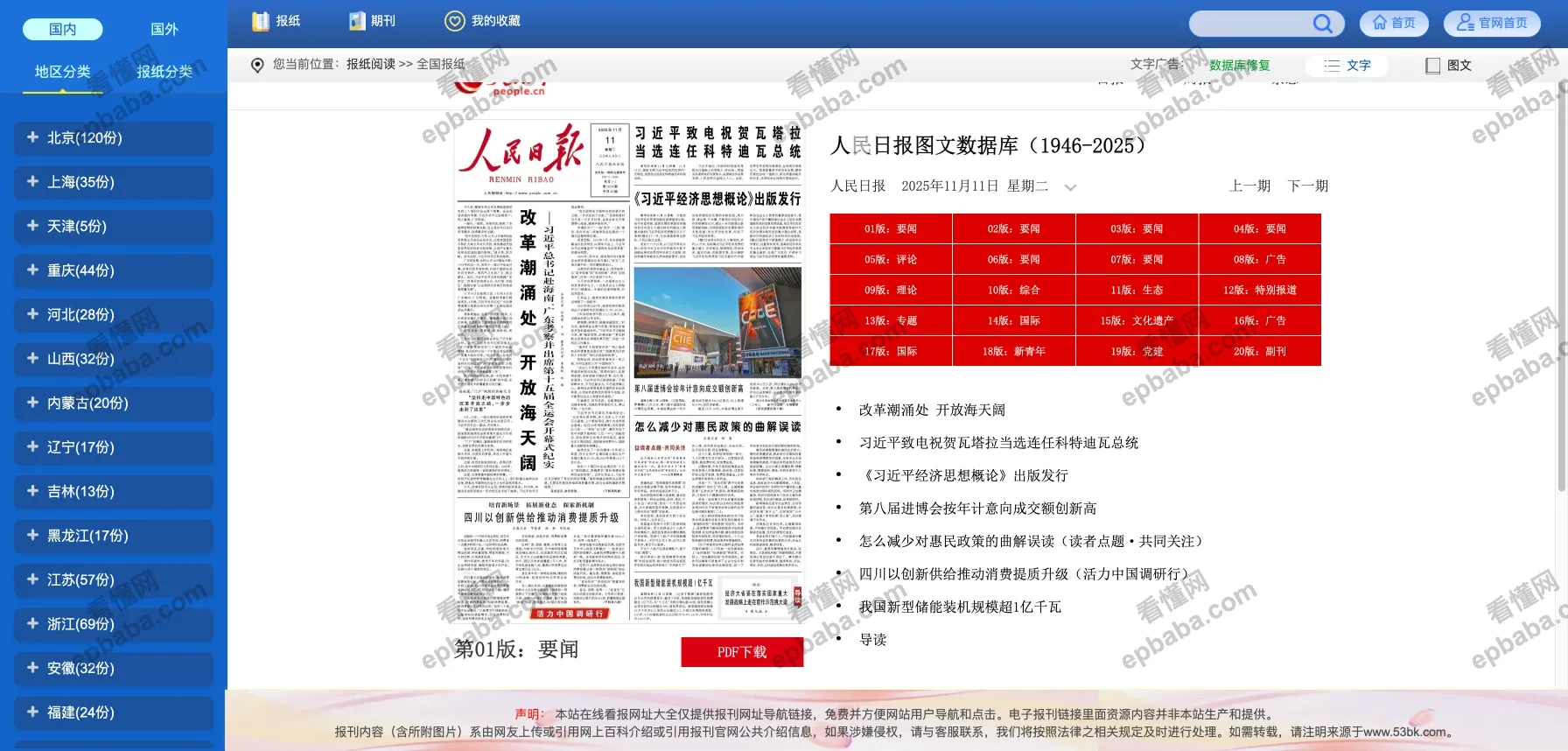Image resolution: width=1568 pixels, height=751 pixels.
Task: Open article 《习近平经济思想概论》出版发行
Action: [963, 475]
